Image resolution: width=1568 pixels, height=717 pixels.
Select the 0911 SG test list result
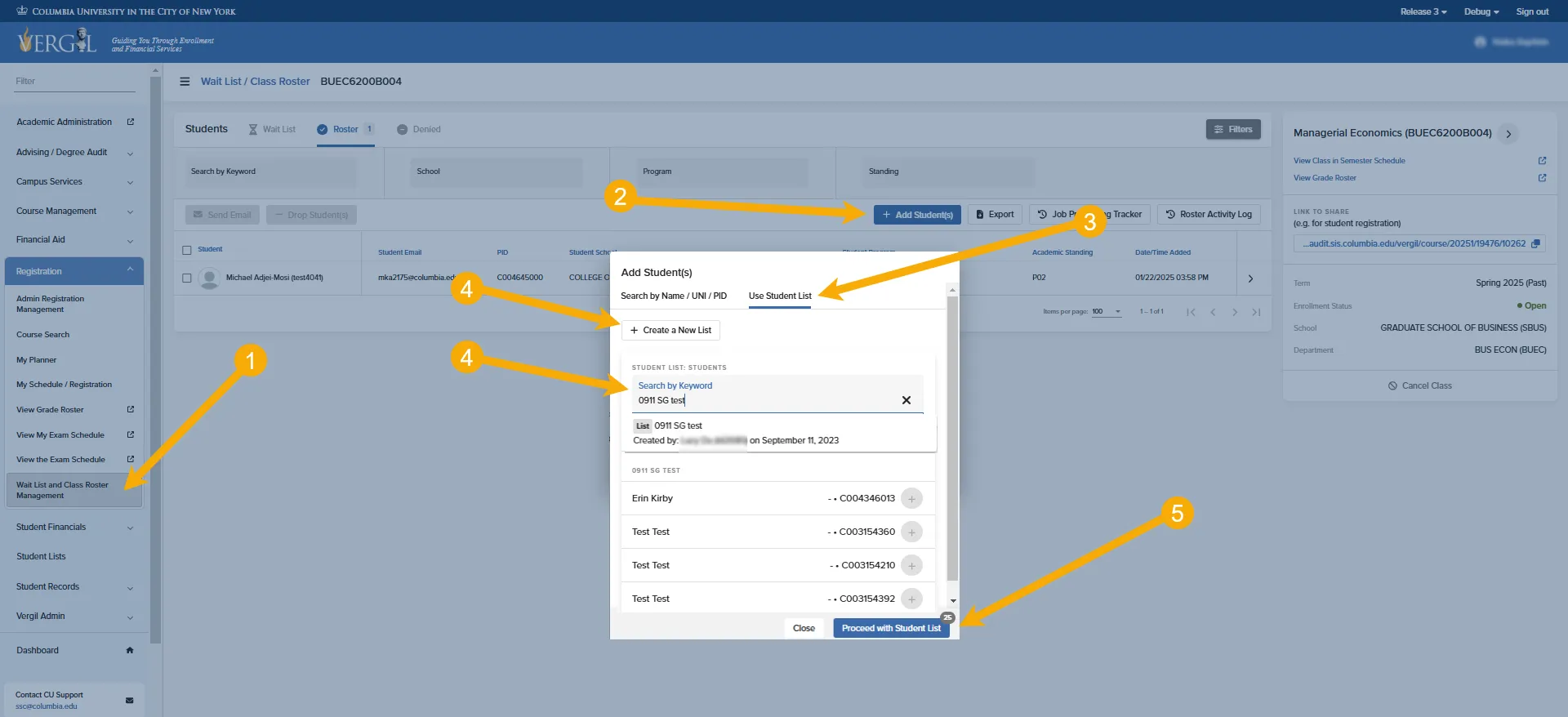(x=782, y=433)
